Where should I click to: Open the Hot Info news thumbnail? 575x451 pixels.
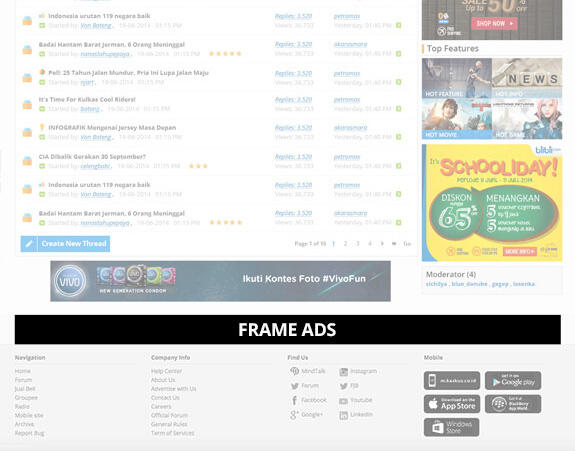pyautogui.click(x=527, y=78)
